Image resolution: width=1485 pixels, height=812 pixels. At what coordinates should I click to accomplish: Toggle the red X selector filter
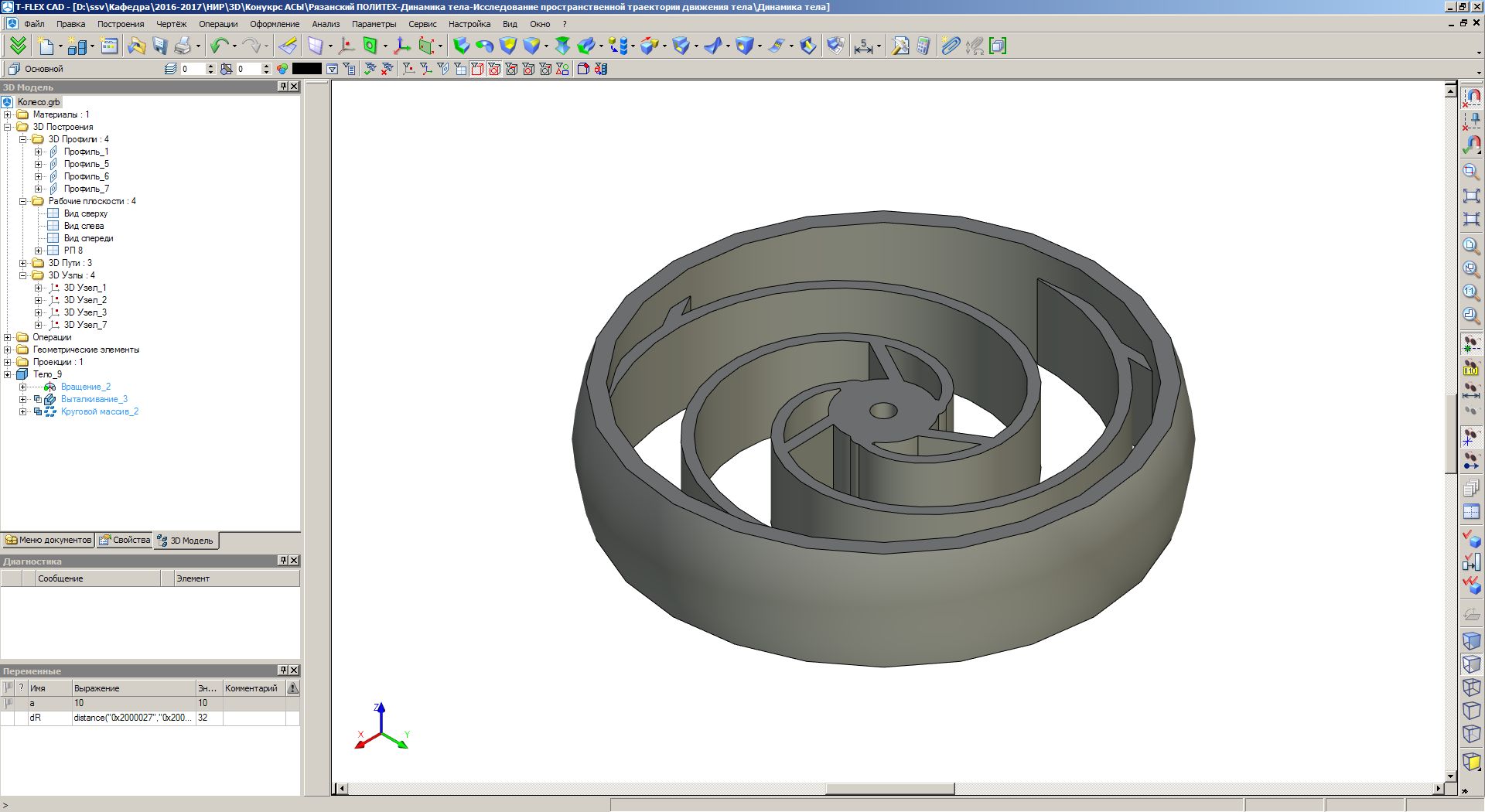pos(387,69)
